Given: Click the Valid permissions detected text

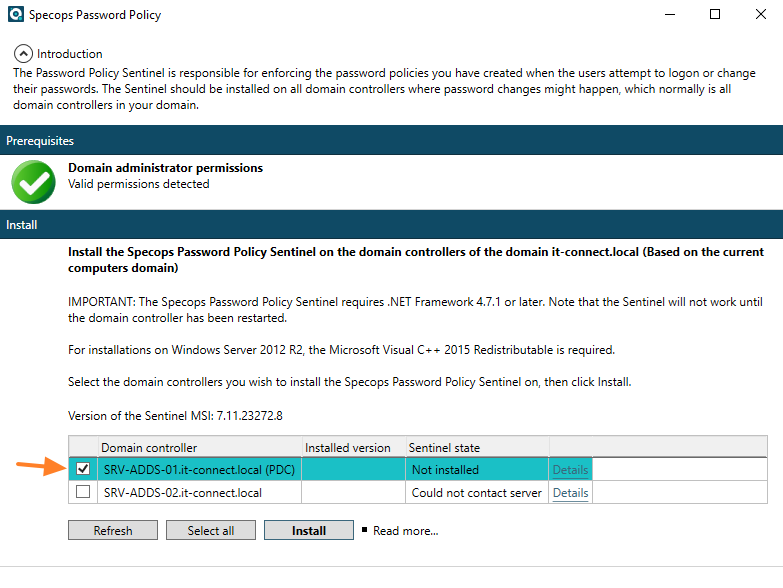Looking at the screenshot, I should coord(139,184).
